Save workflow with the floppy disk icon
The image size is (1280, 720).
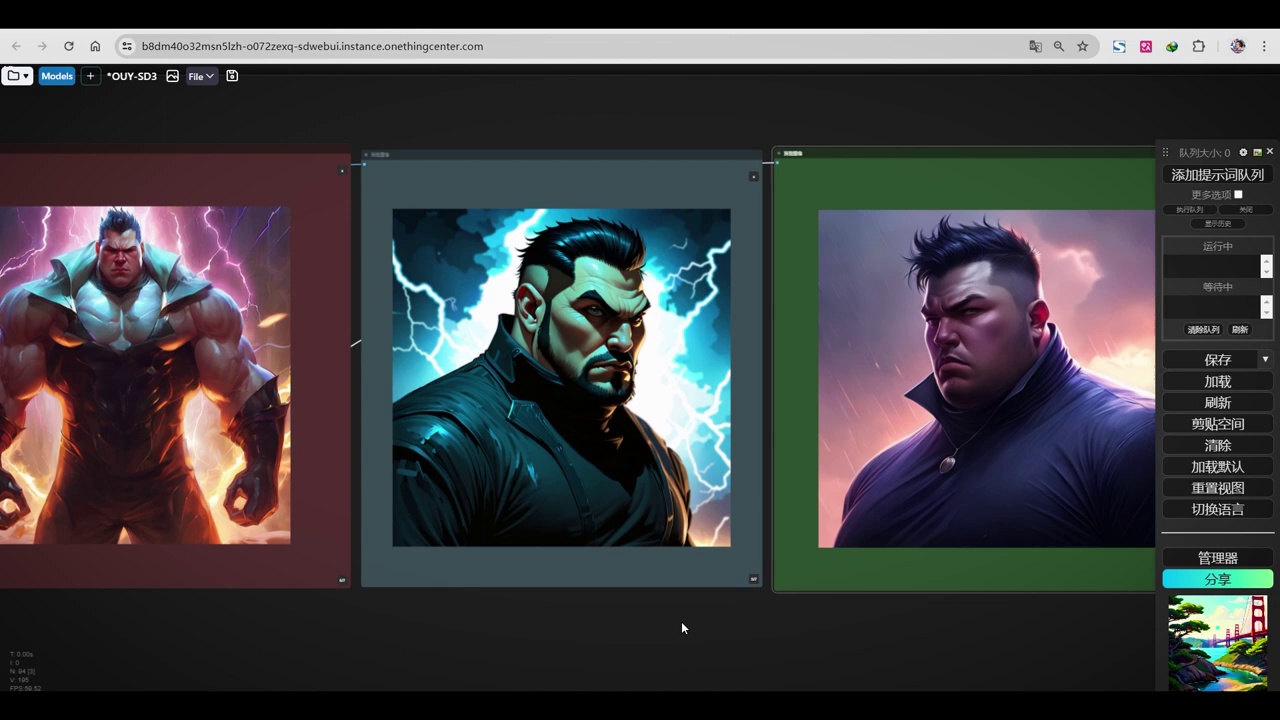pos(232,76)
